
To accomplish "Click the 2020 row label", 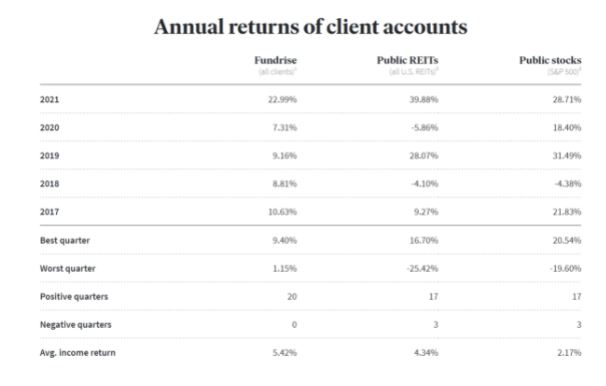I will tap(49, 128).
